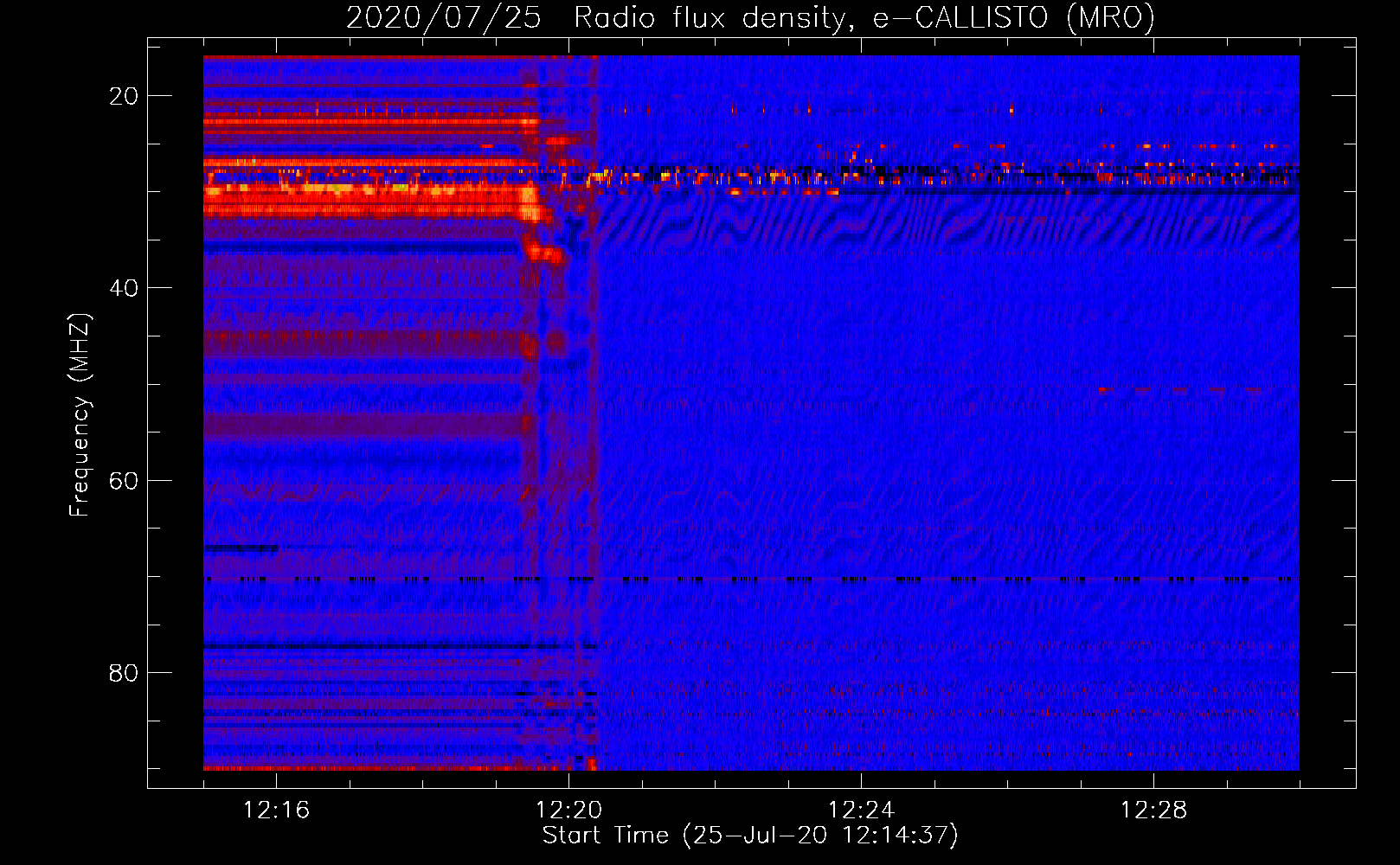Click the 20 MHz frequency tick label
This screenshot has height=865, width=1400.
(x=124, y=96)
